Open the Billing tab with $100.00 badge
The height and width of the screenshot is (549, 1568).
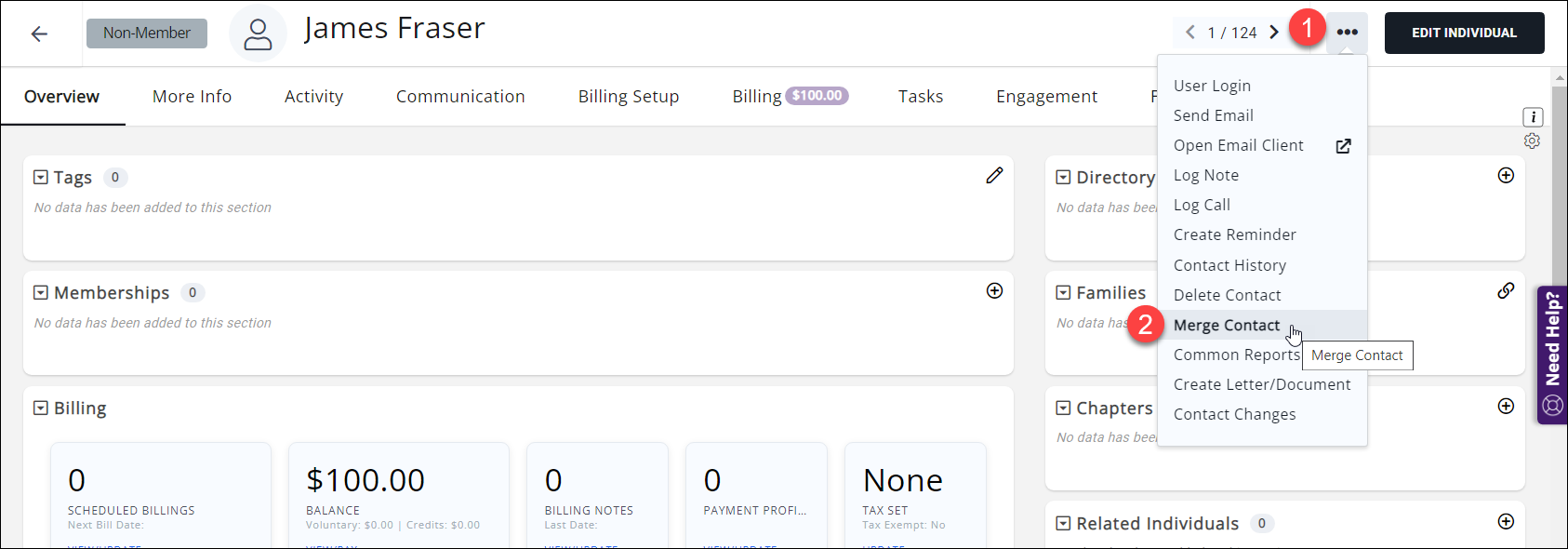point(790,96)
